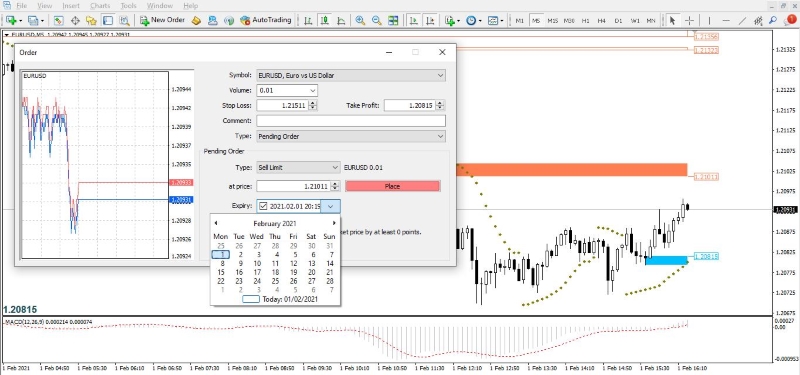This screenshot has width=800, height=375.
Task: Expand the Volume dropdown
Action: (x=312, y=91)
